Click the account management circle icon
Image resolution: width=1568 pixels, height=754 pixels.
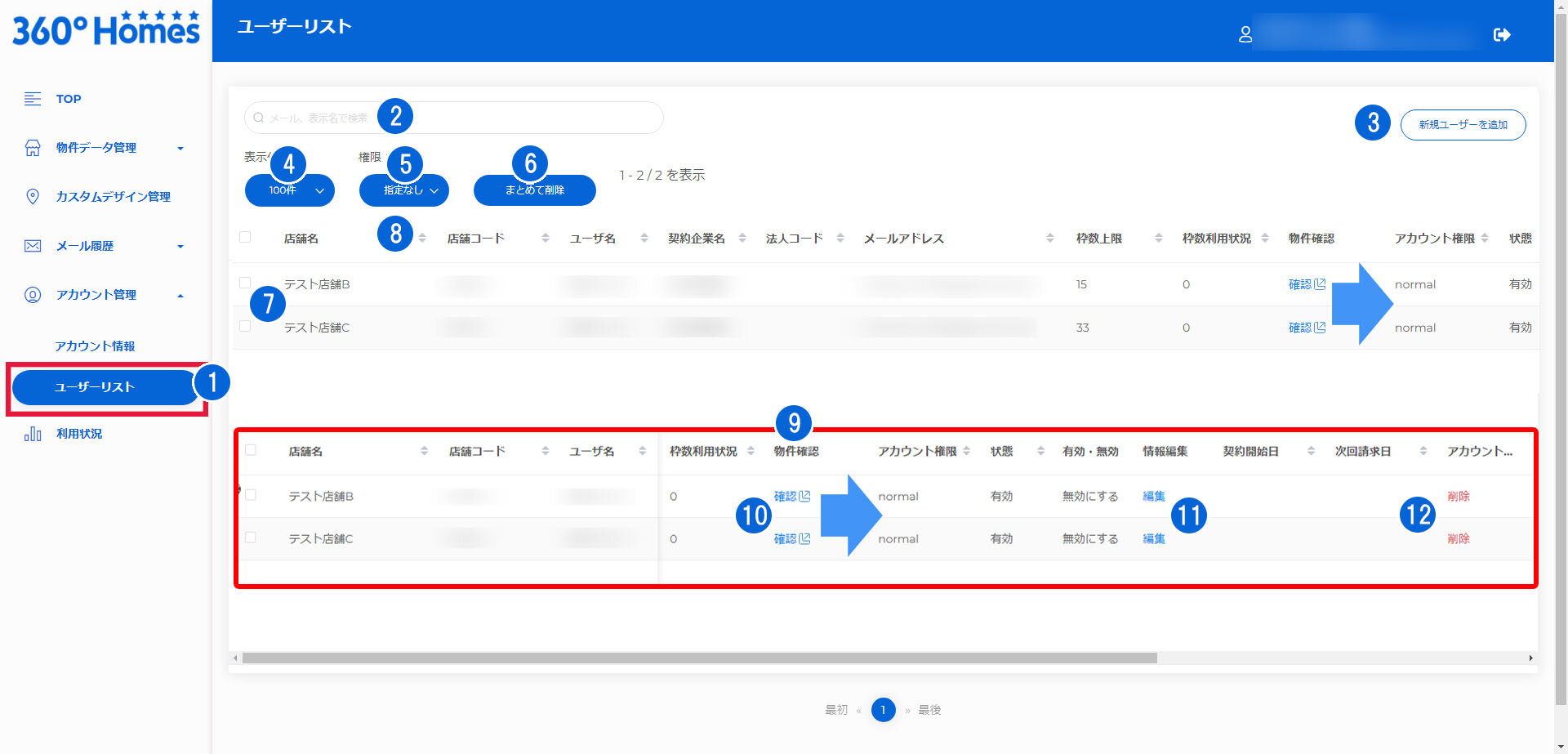coord(33,295)
